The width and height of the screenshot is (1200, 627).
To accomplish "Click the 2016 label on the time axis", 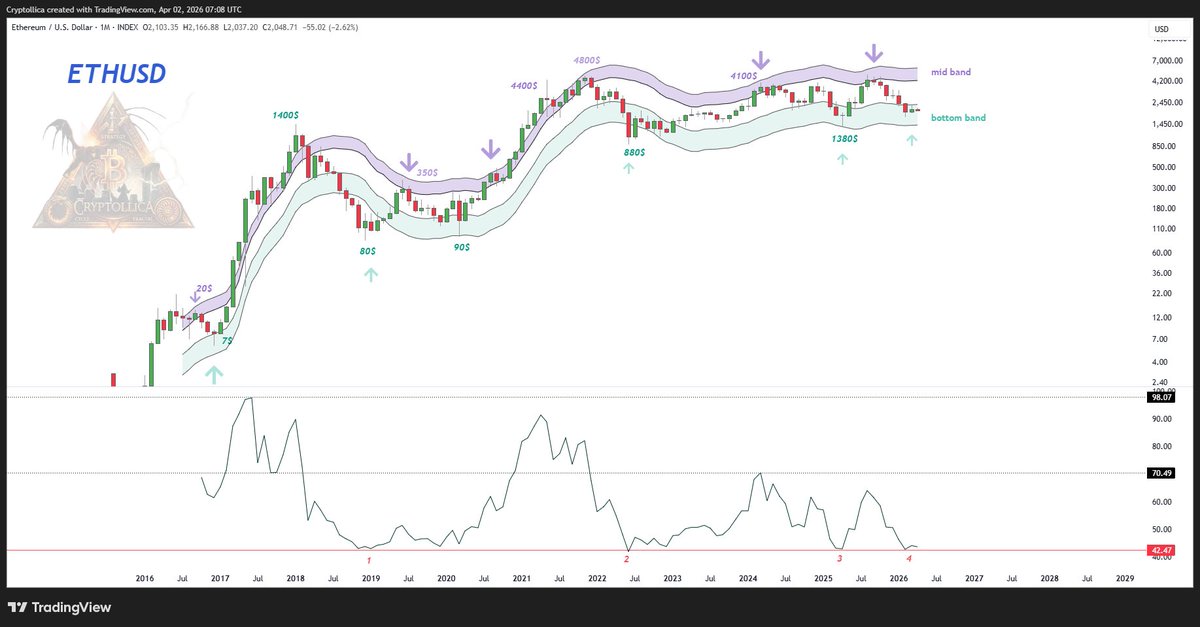I will 145,579.
